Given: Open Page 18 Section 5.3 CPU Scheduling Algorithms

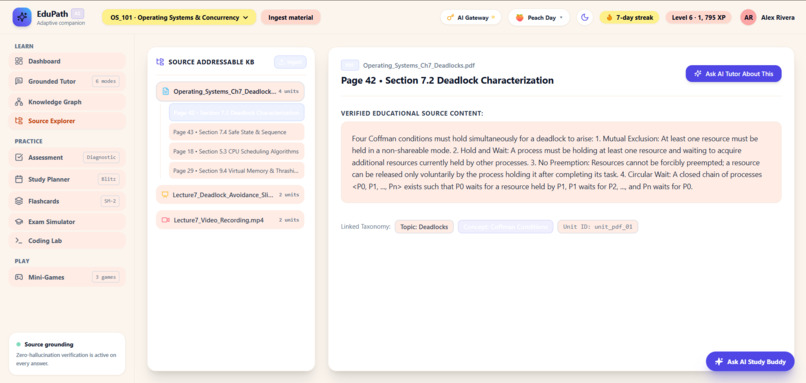Looking at the screenshot, I should point(236,152).
